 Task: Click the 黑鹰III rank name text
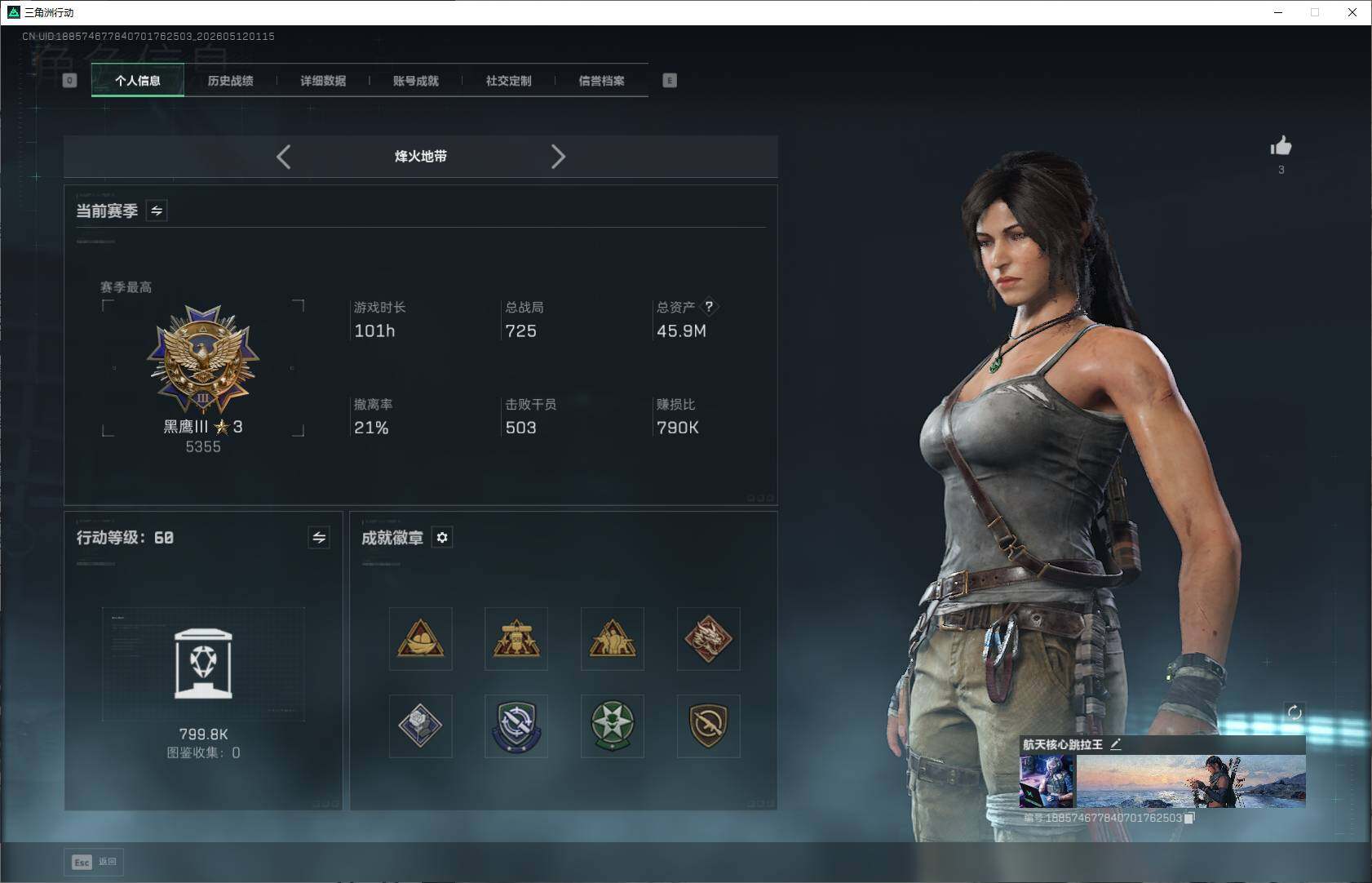click(186, 427)
